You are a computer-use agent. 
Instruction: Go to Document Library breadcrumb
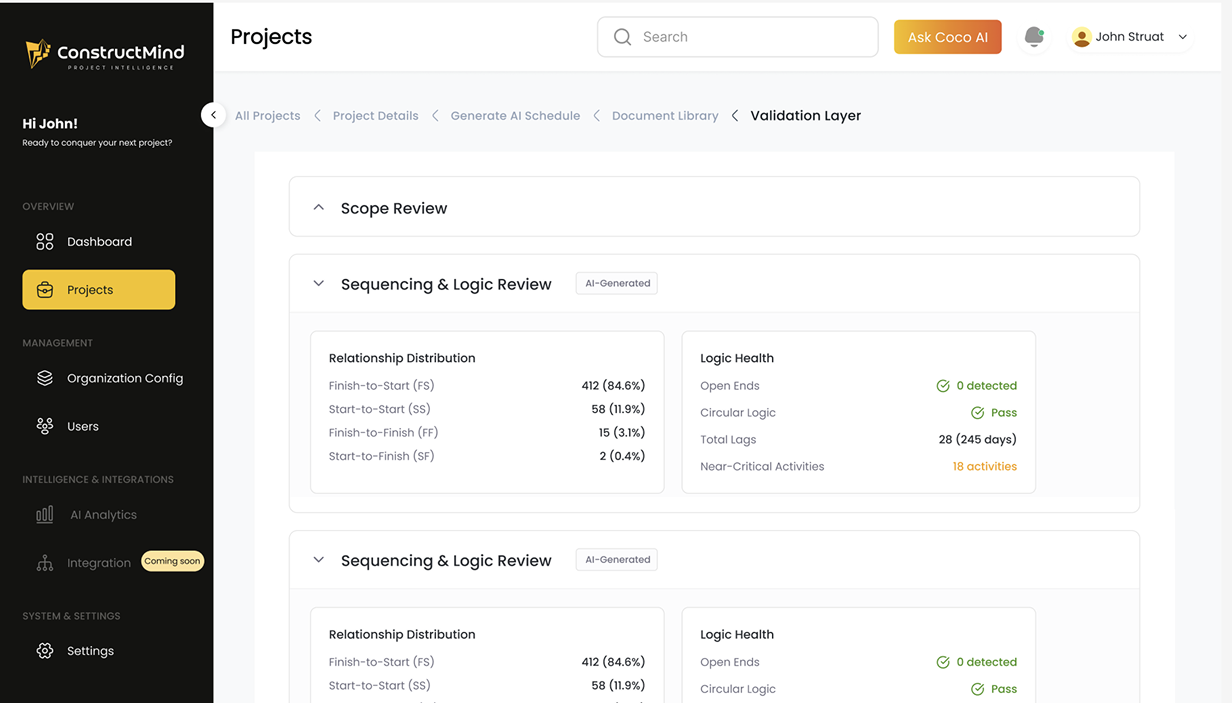665,116
